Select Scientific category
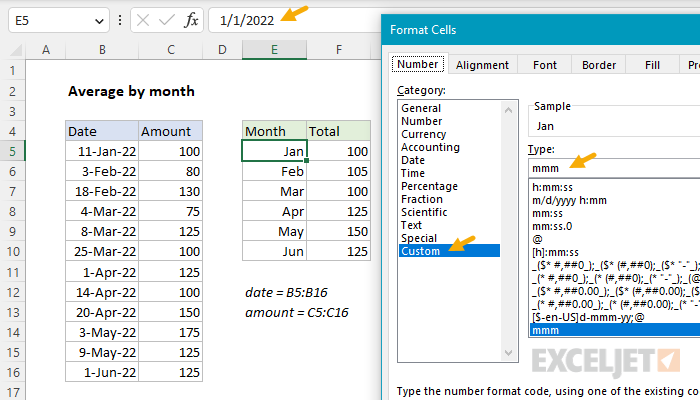The width and height of the screenshot is (700, 400). point(449,212)
